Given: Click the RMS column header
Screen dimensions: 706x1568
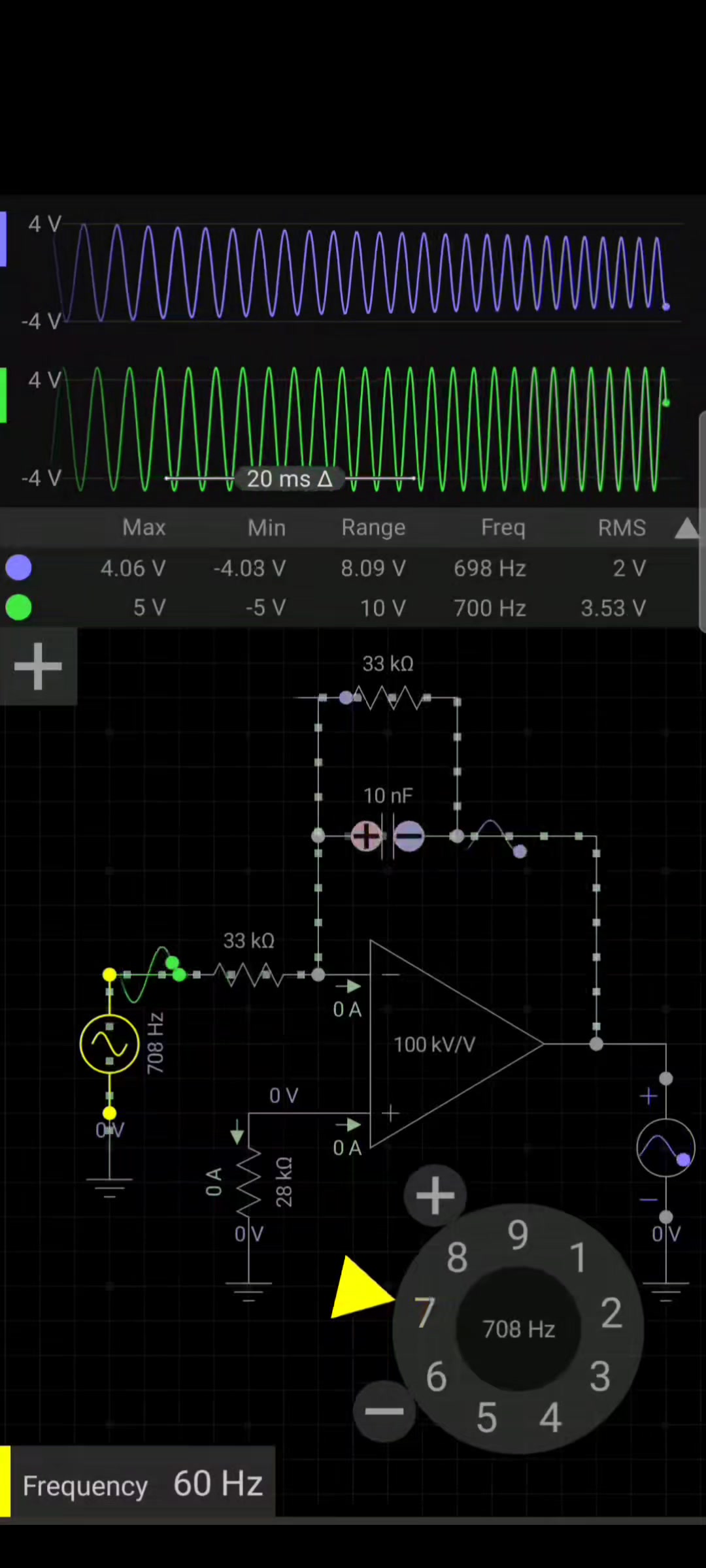Looking at the screenshot, I should (x=622, y=527).
